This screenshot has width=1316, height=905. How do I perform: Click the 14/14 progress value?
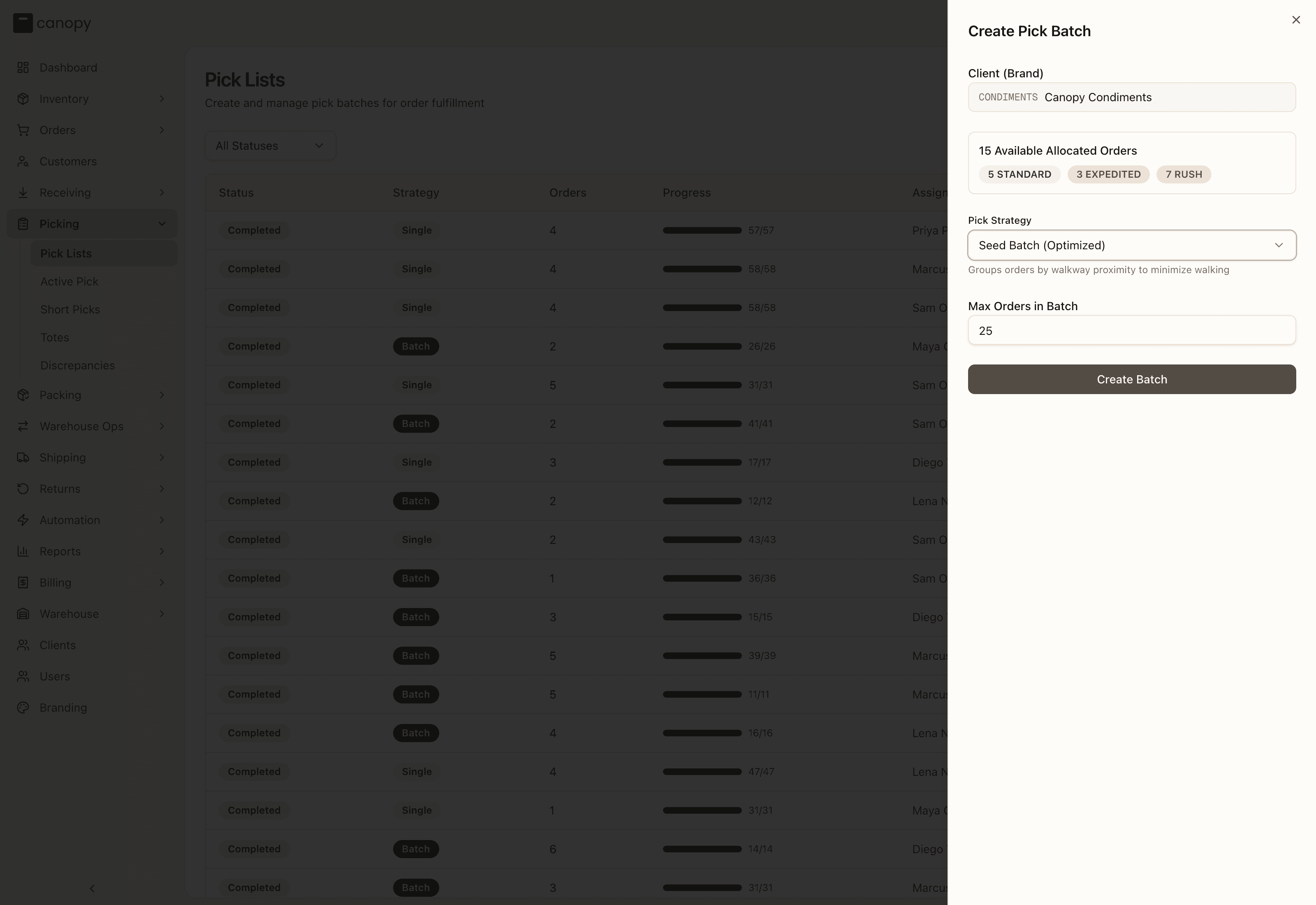pos(760,849)
